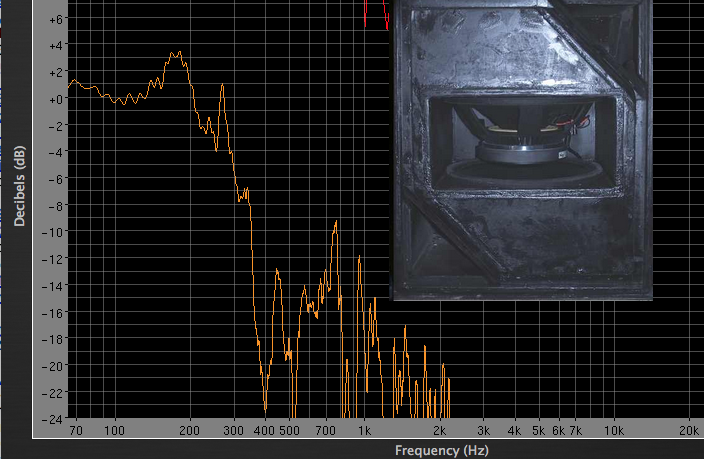The image size is (704, 459).
Task: Click the "10k" frequency axis label
Action: point(614,431)
